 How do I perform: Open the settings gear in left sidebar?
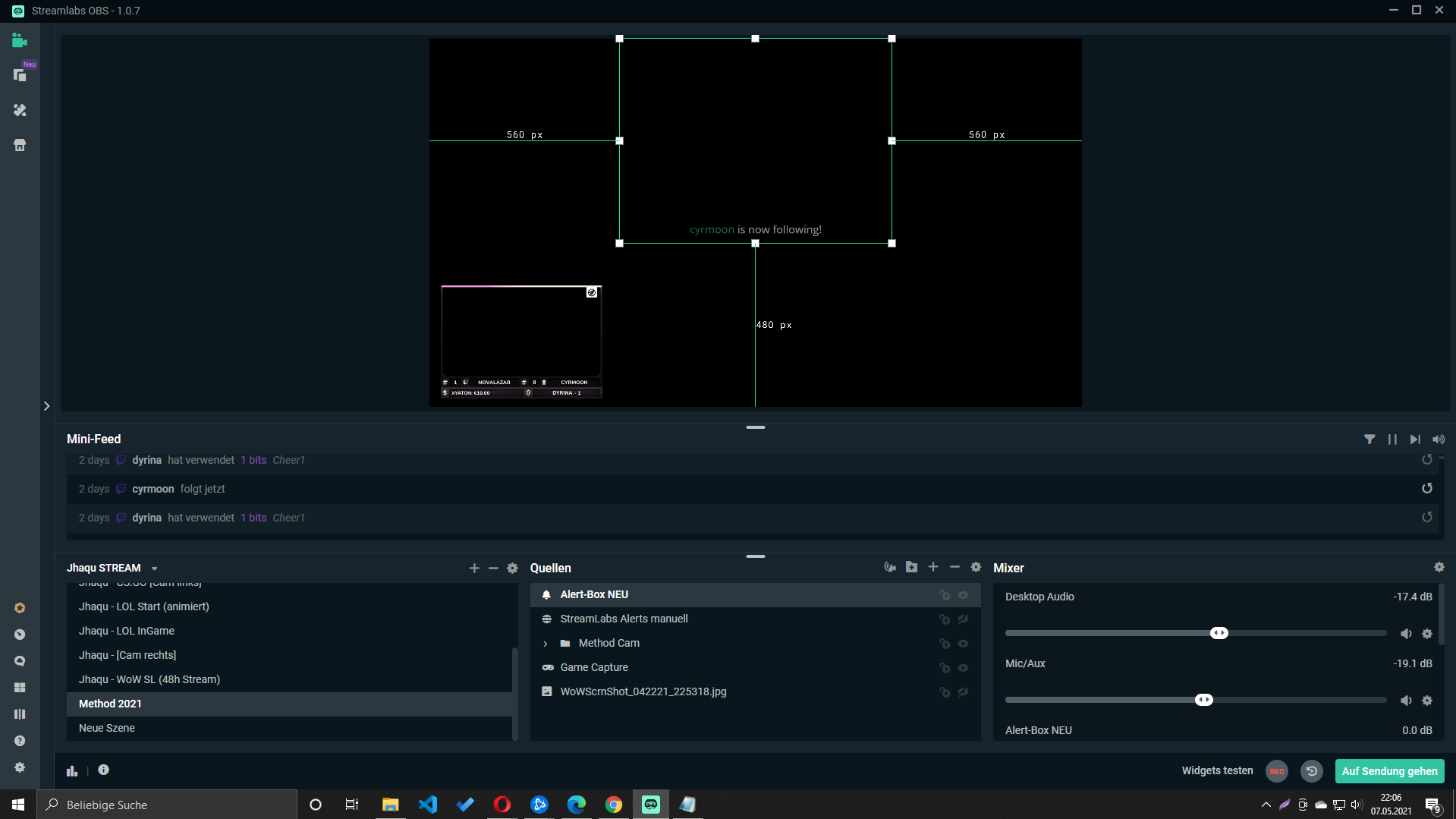point(20,767)
